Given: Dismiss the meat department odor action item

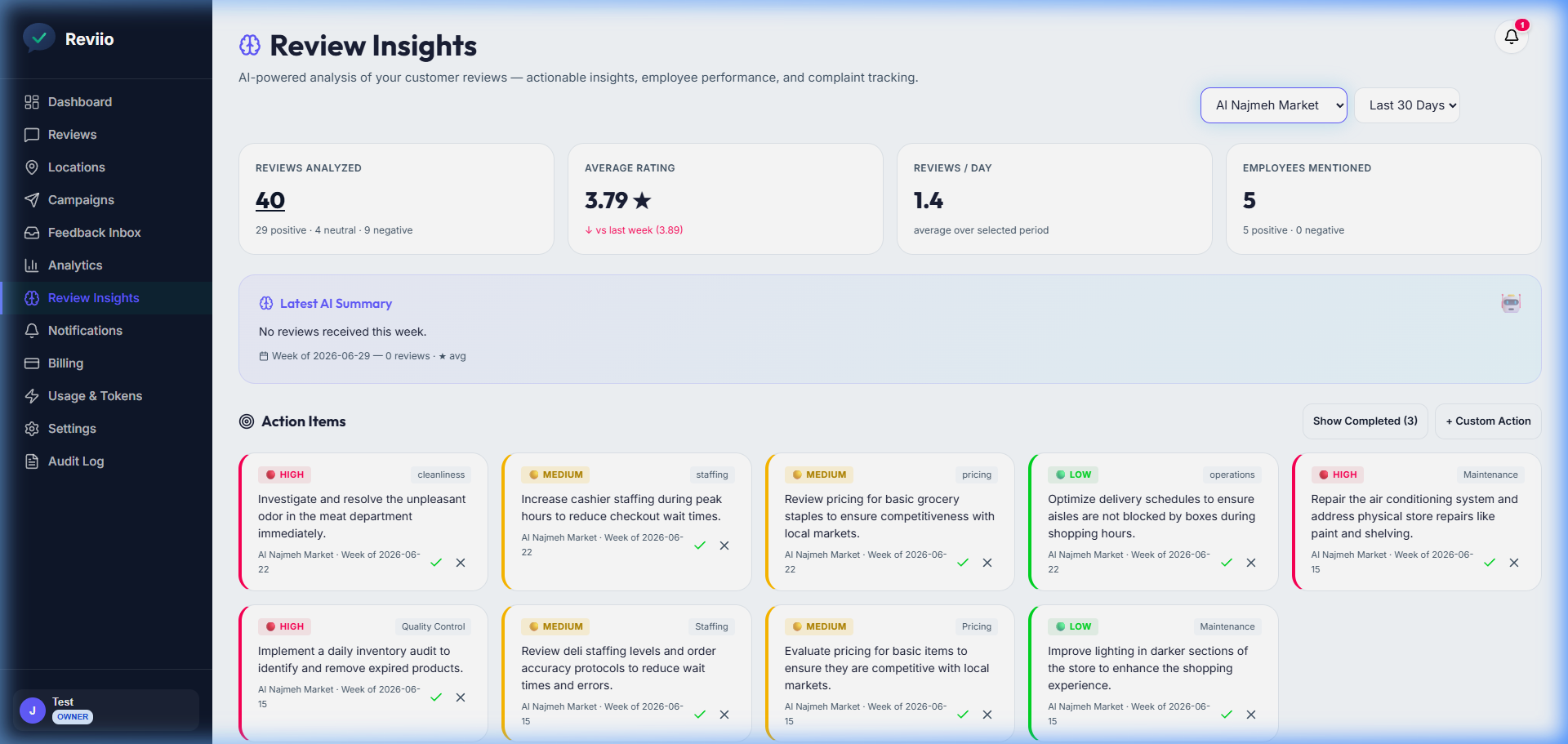Looking at the screenshot, I should 461,563.
